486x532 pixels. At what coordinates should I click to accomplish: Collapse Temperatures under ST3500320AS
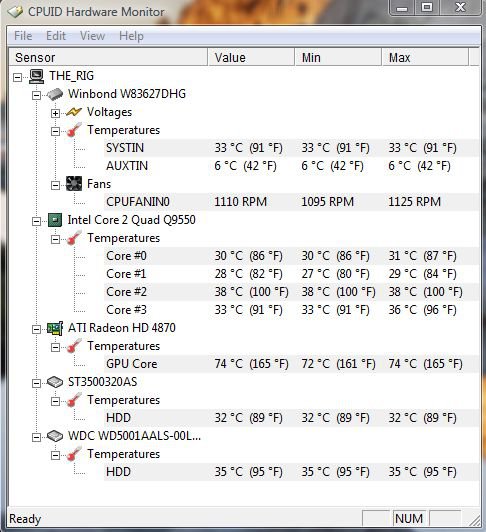(55, 401)
